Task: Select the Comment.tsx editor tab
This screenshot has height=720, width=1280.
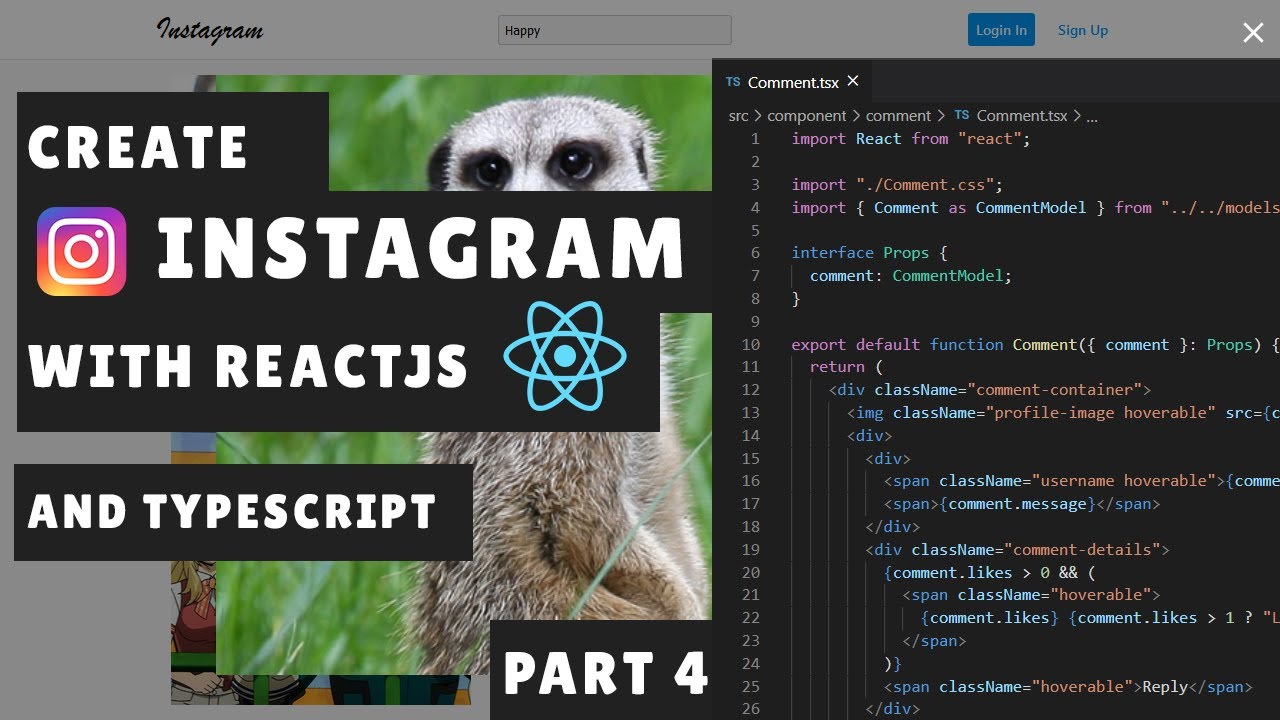Action: pos(792,82)
